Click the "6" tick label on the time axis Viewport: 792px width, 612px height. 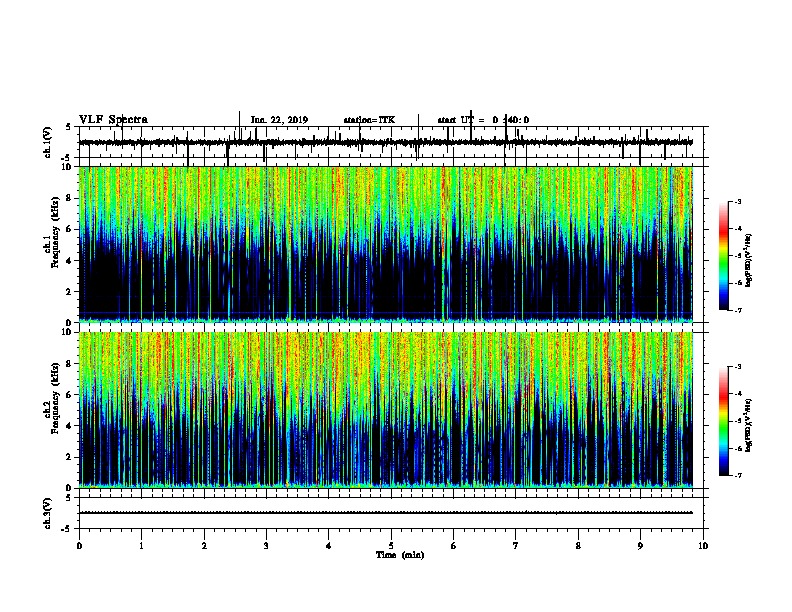click(x=454, y=546)
